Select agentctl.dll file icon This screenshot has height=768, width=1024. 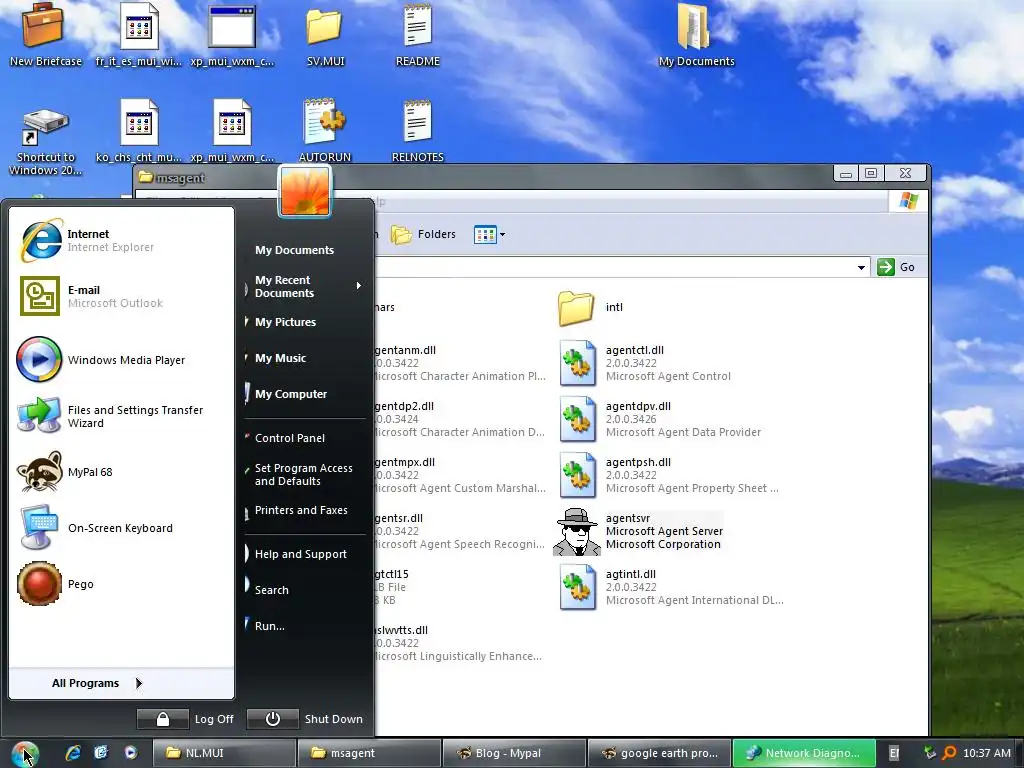click(577, 363)
